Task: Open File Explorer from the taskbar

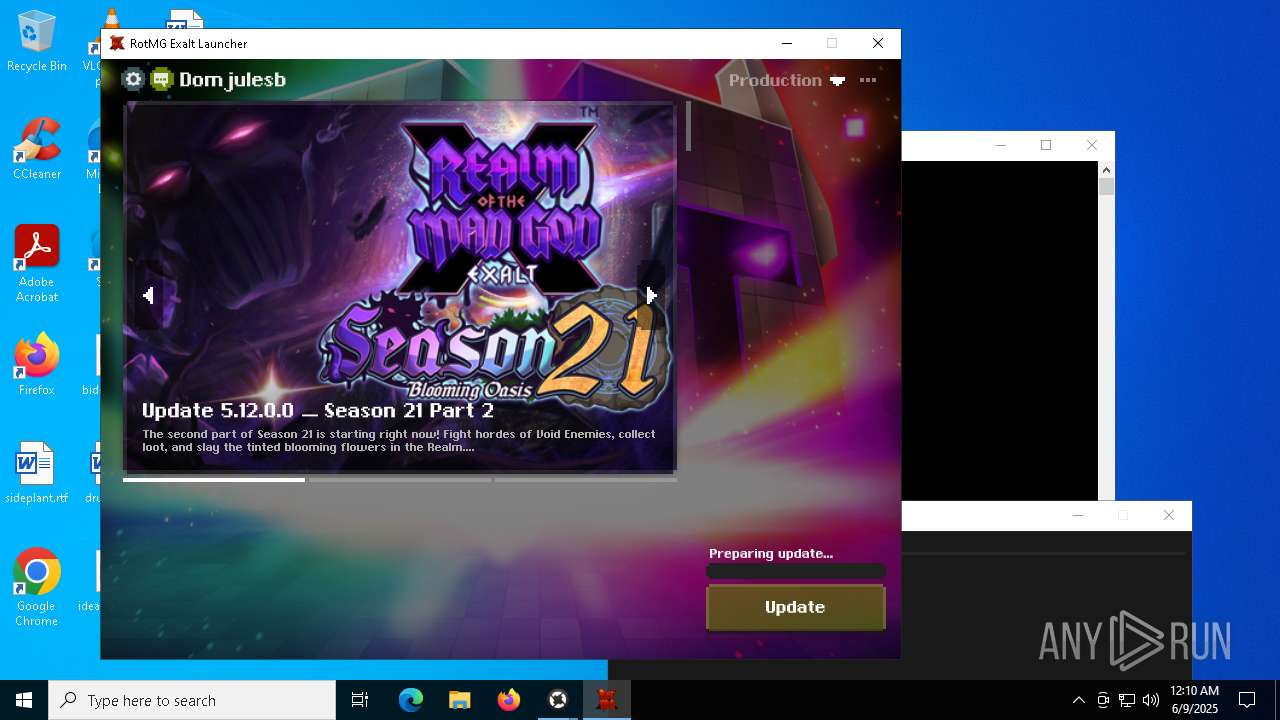Action: point(460,700)
